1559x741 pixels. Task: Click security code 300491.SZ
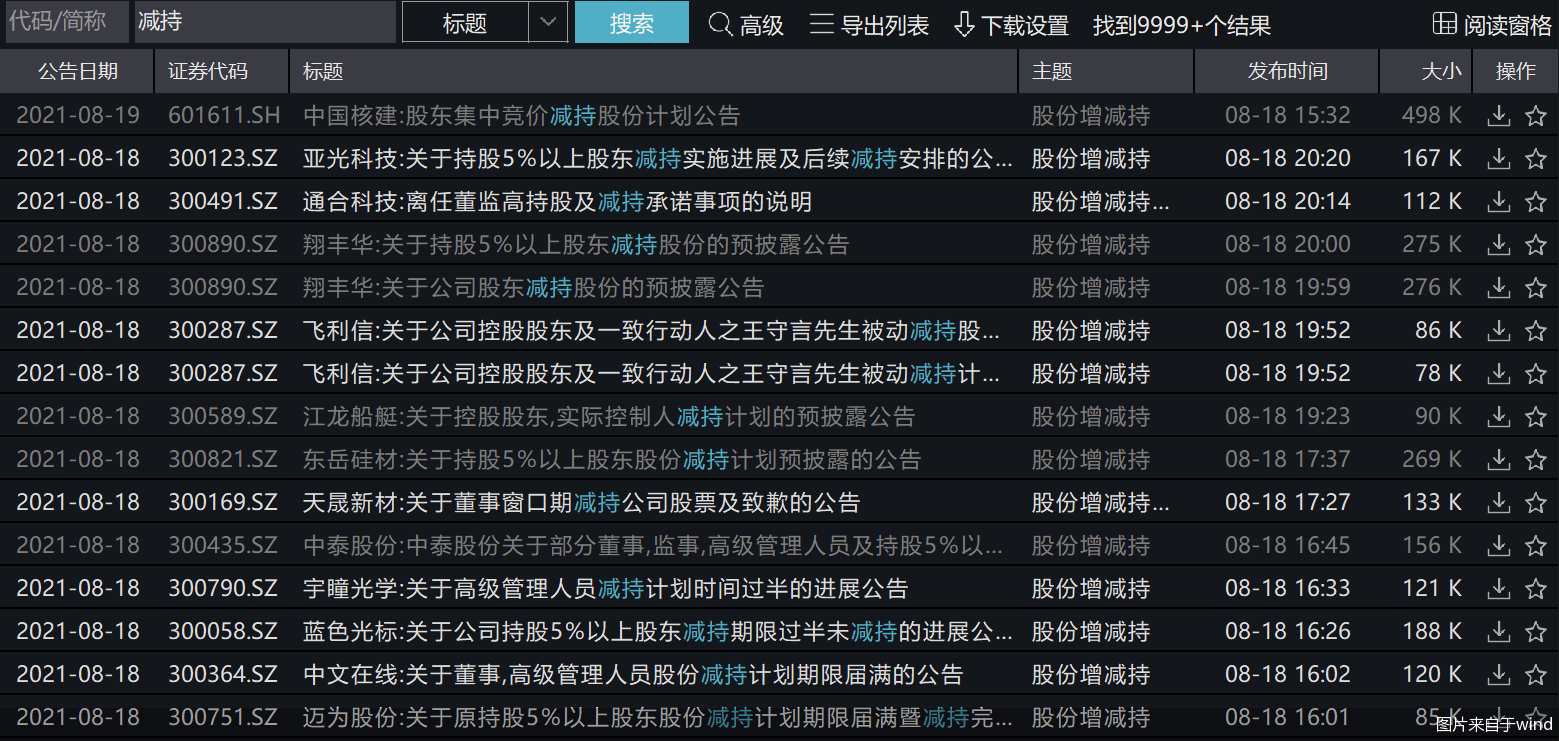click(222, 202)
